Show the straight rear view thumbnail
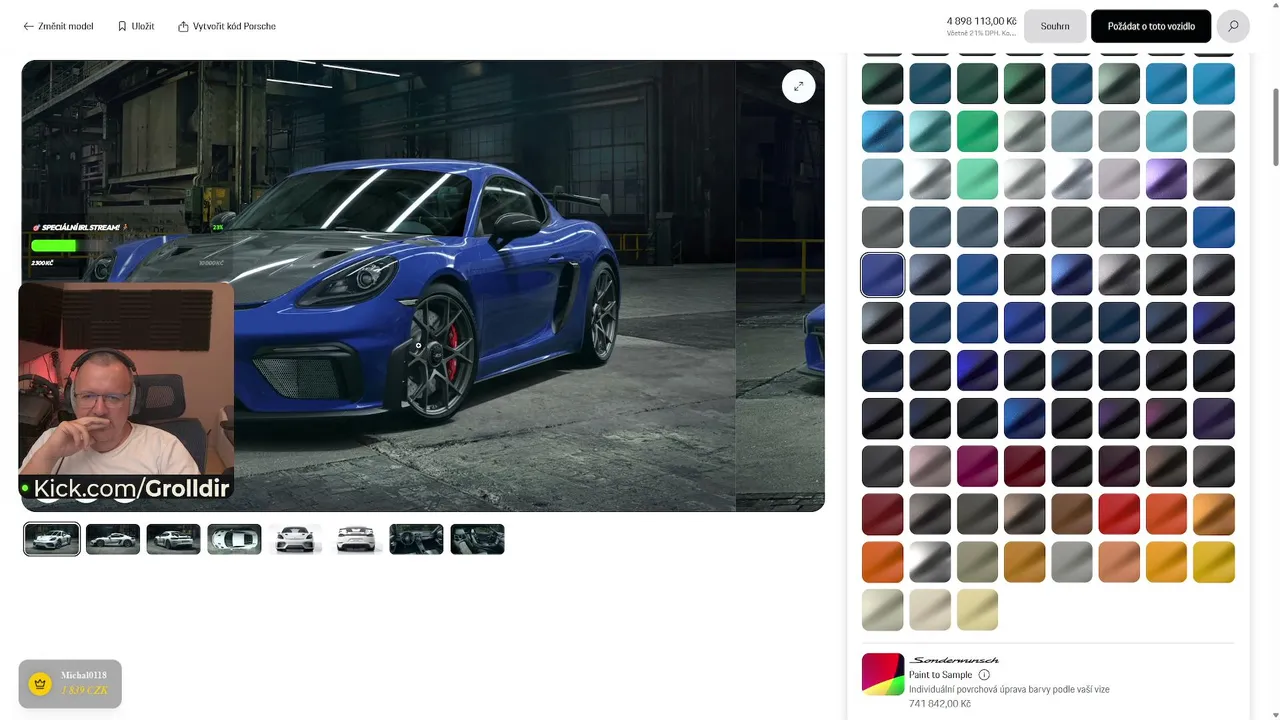 tap(356, 540)
